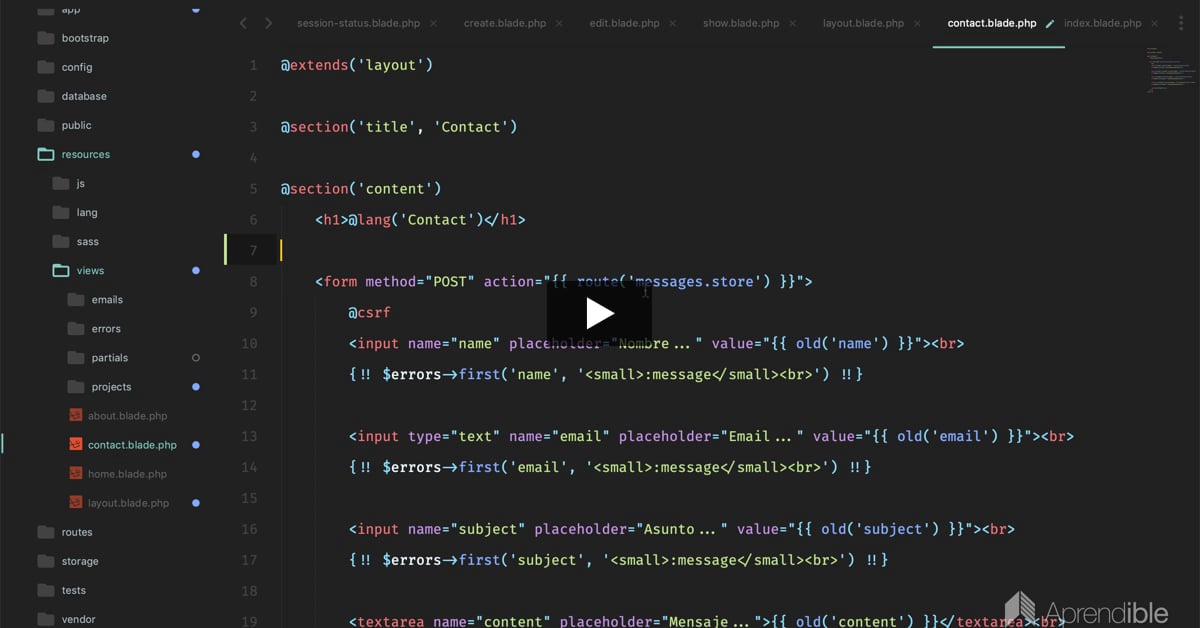Close the create.blade.php tab
This screenshot has width=1200, height=628.
[559, 23]
